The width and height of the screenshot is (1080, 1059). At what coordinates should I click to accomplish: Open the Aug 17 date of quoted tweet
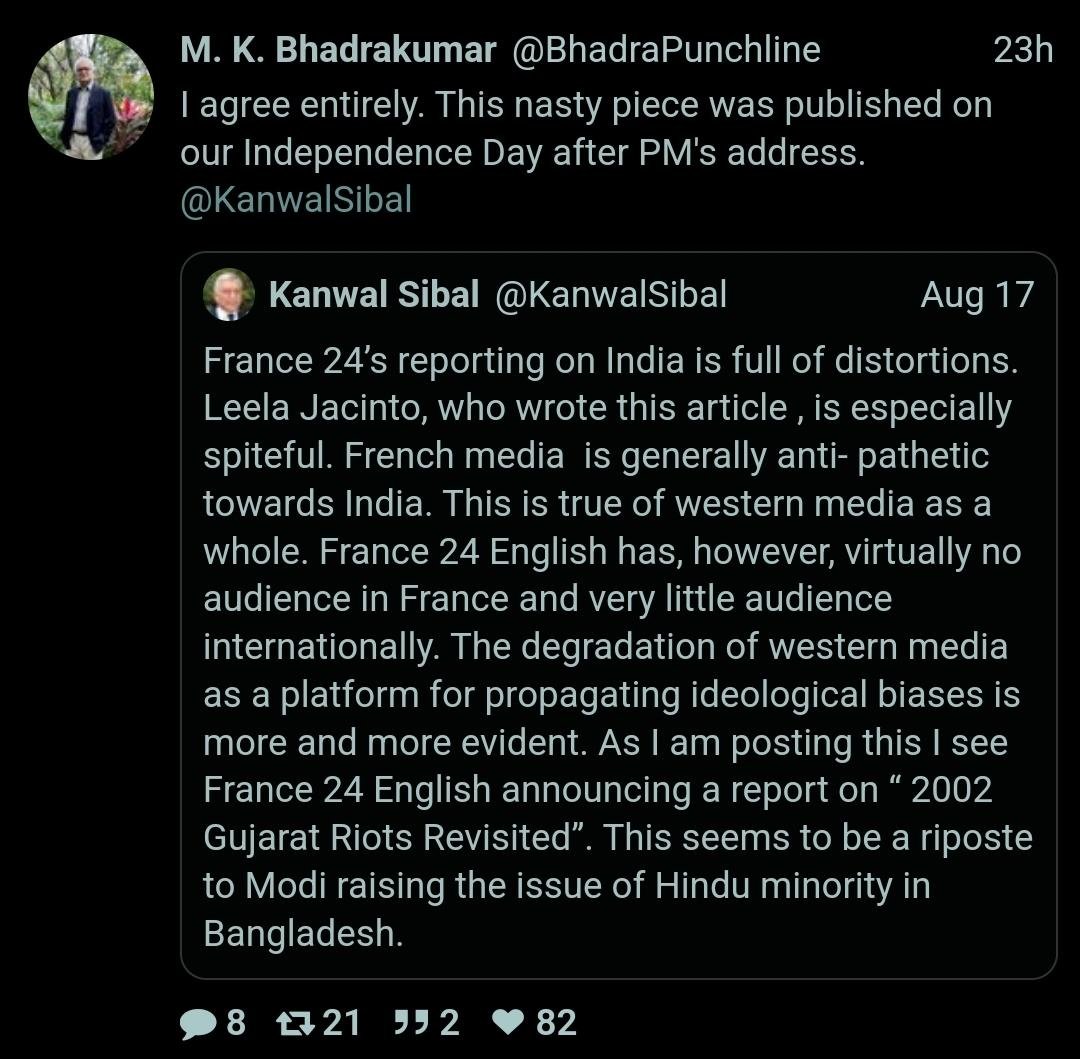tap(976, 295)
